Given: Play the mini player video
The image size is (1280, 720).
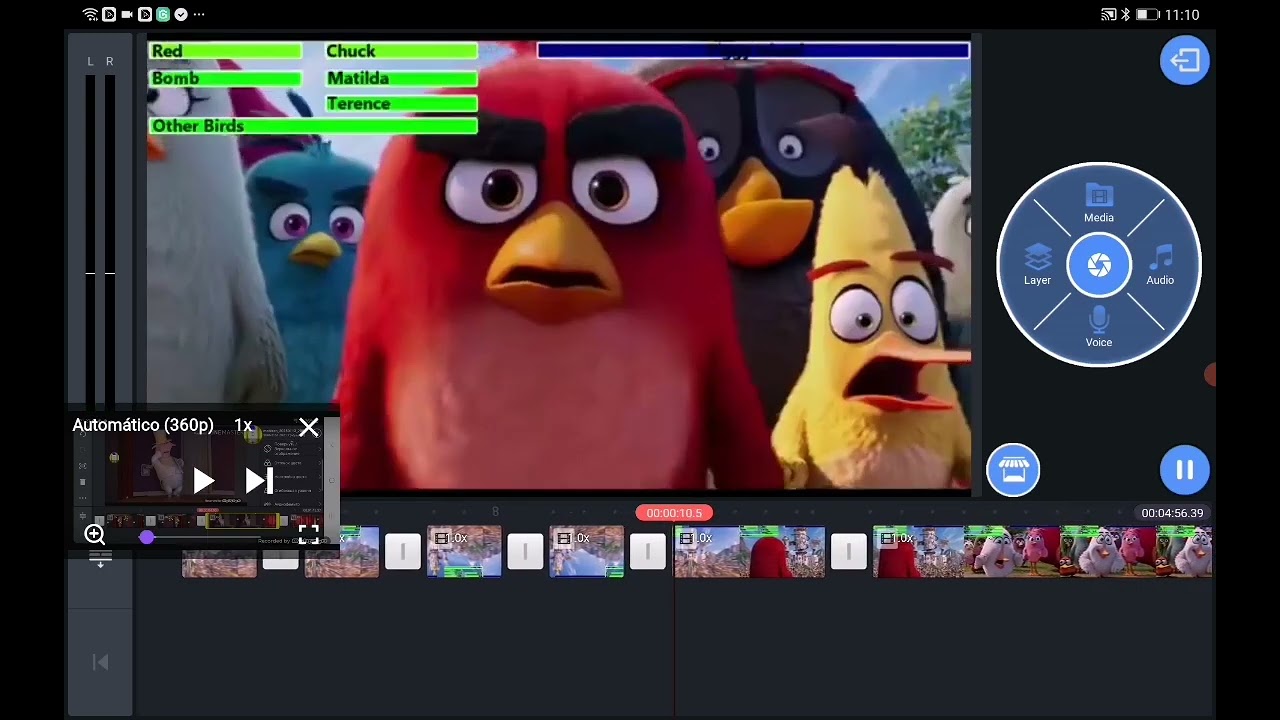Looking at the screenshot, I should 203,481.
